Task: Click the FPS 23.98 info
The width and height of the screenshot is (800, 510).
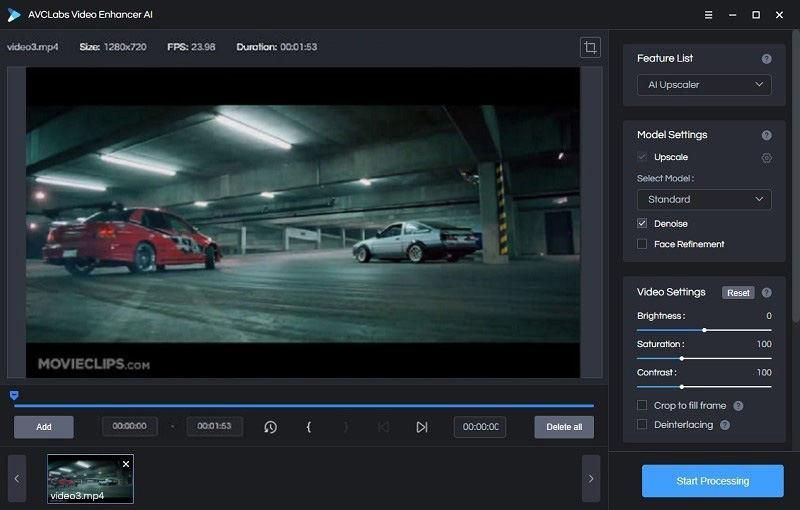Action: tap(191, 47)
